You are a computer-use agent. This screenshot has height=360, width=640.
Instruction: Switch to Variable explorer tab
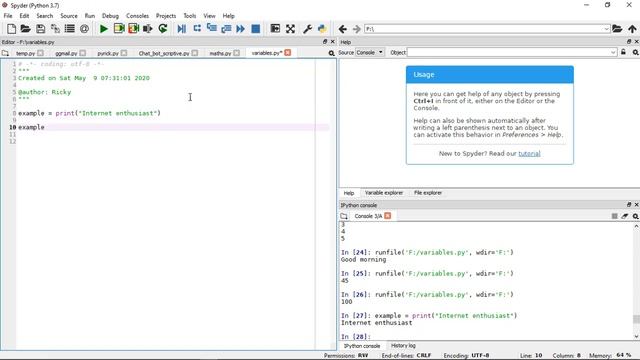pos(384,193)
